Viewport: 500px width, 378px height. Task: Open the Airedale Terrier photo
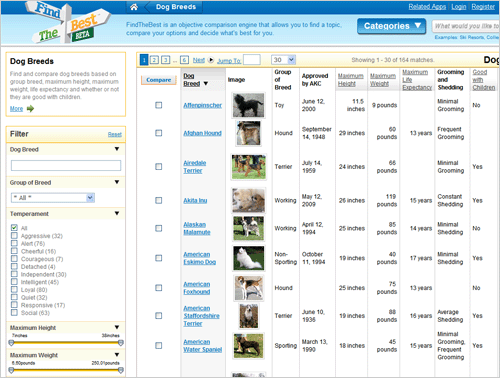click(249, 167)
